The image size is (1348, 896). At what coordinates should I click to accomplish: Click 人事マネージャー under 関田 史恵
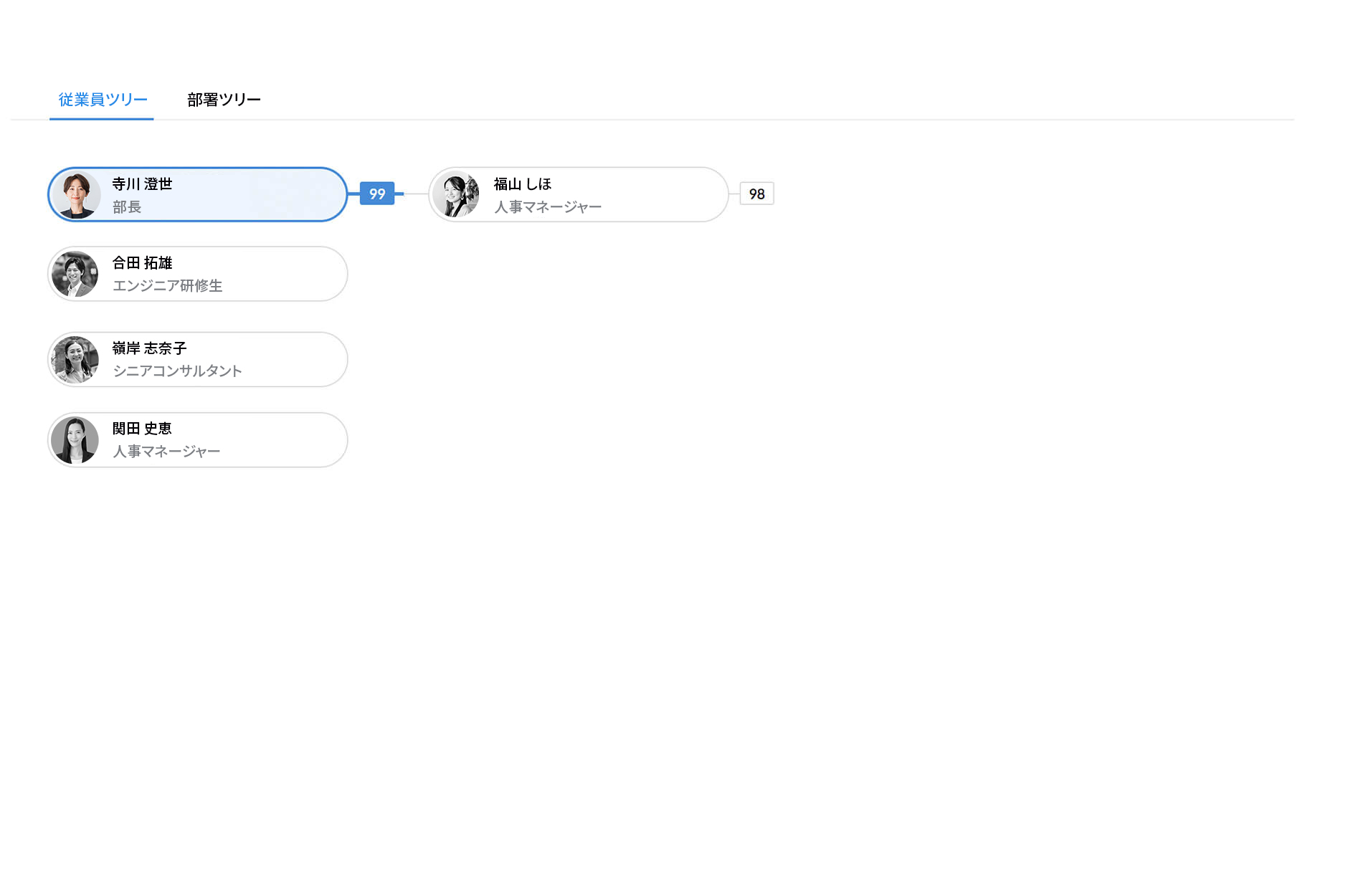coord(166,452)
